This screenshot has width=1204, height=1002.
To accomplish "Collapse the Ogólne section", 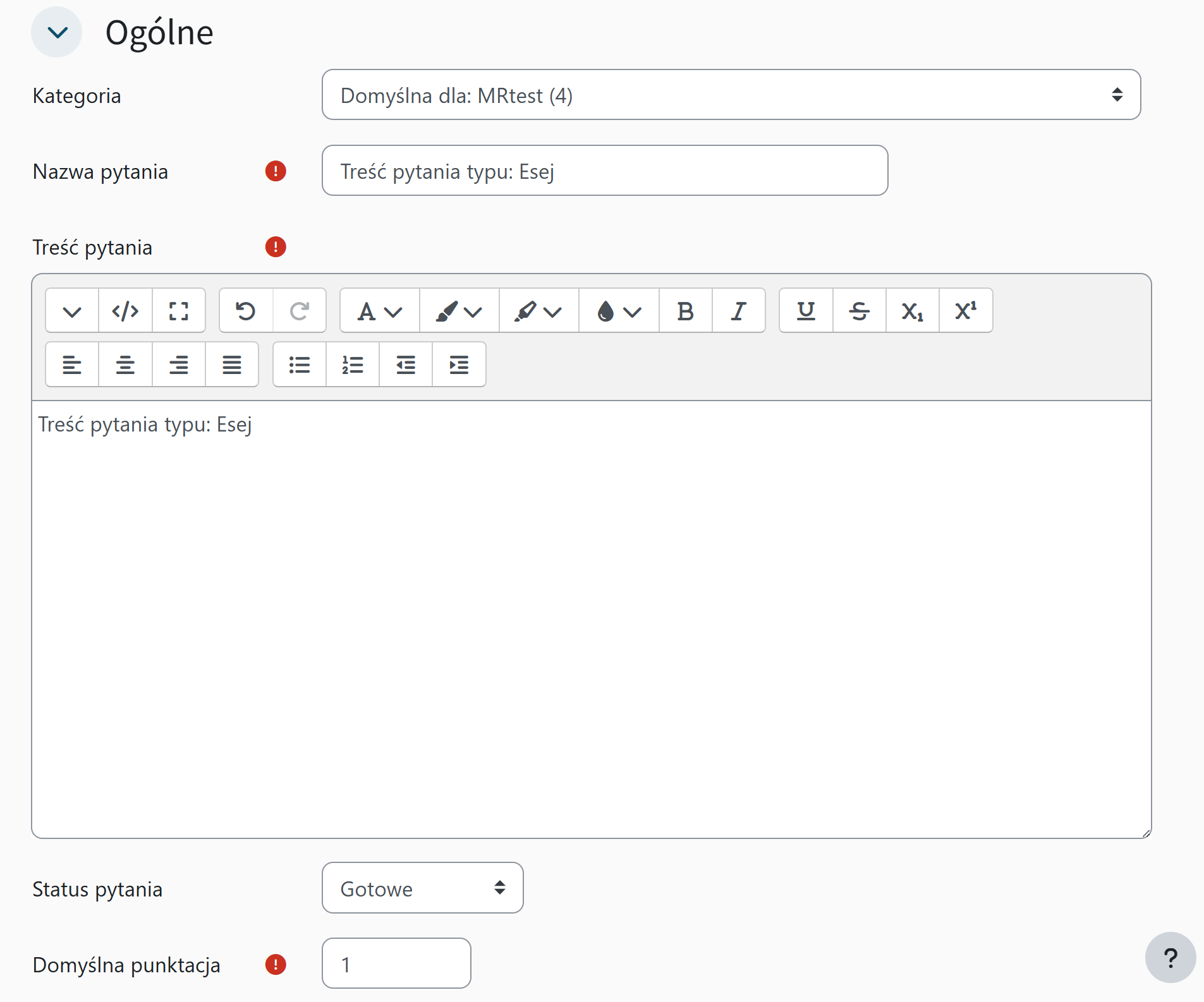I will 57,32.
